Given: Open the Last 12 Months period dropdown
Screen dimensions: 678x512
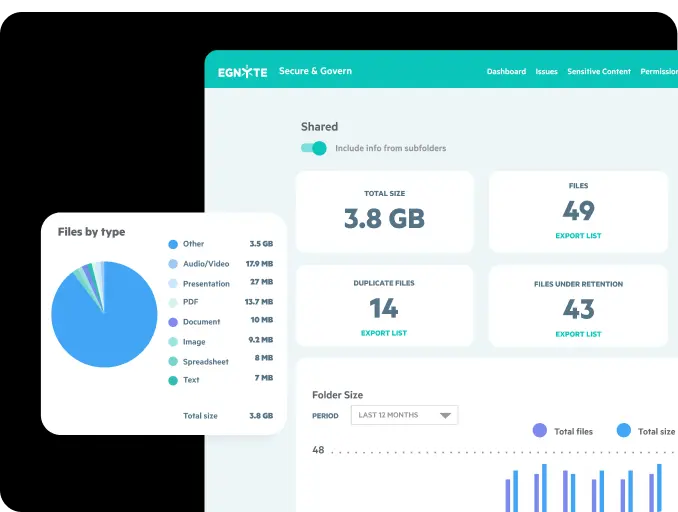Looking at the screenshot, I should 404,415.
